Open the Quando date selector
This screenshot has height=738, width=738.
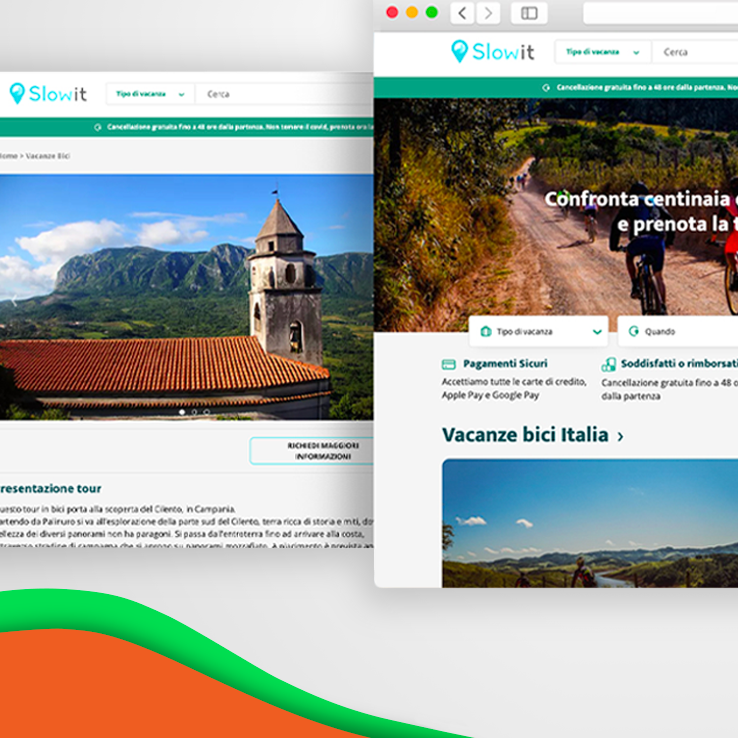678,331
